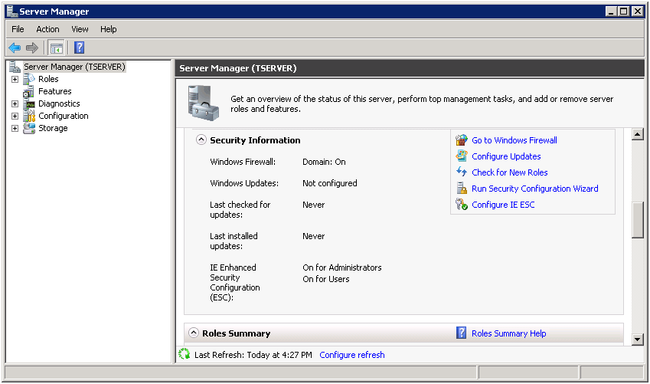Click the Server Manager (TSERVER) root tree icon
The width and height of the screenshot is (650, 384).
[x=15, y=67]
